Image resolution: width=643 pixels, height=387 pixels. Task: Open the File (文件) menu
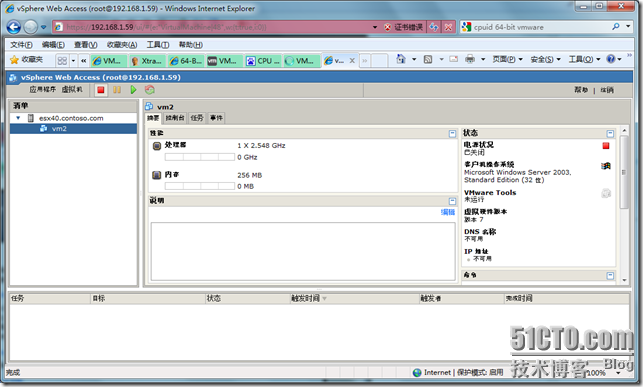point(21,45)
